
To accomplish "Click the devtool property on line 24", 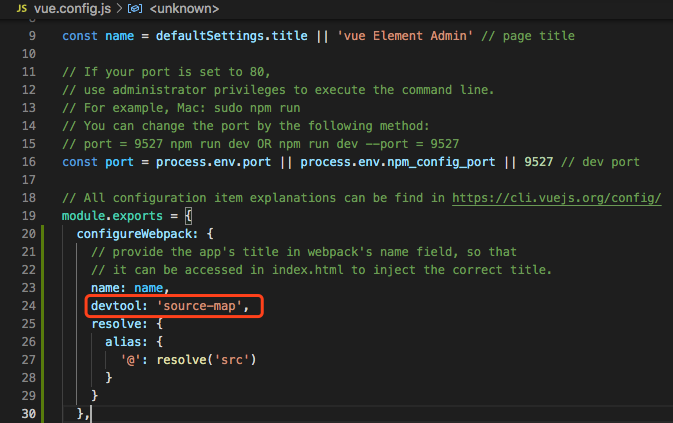I will [120, 305].
